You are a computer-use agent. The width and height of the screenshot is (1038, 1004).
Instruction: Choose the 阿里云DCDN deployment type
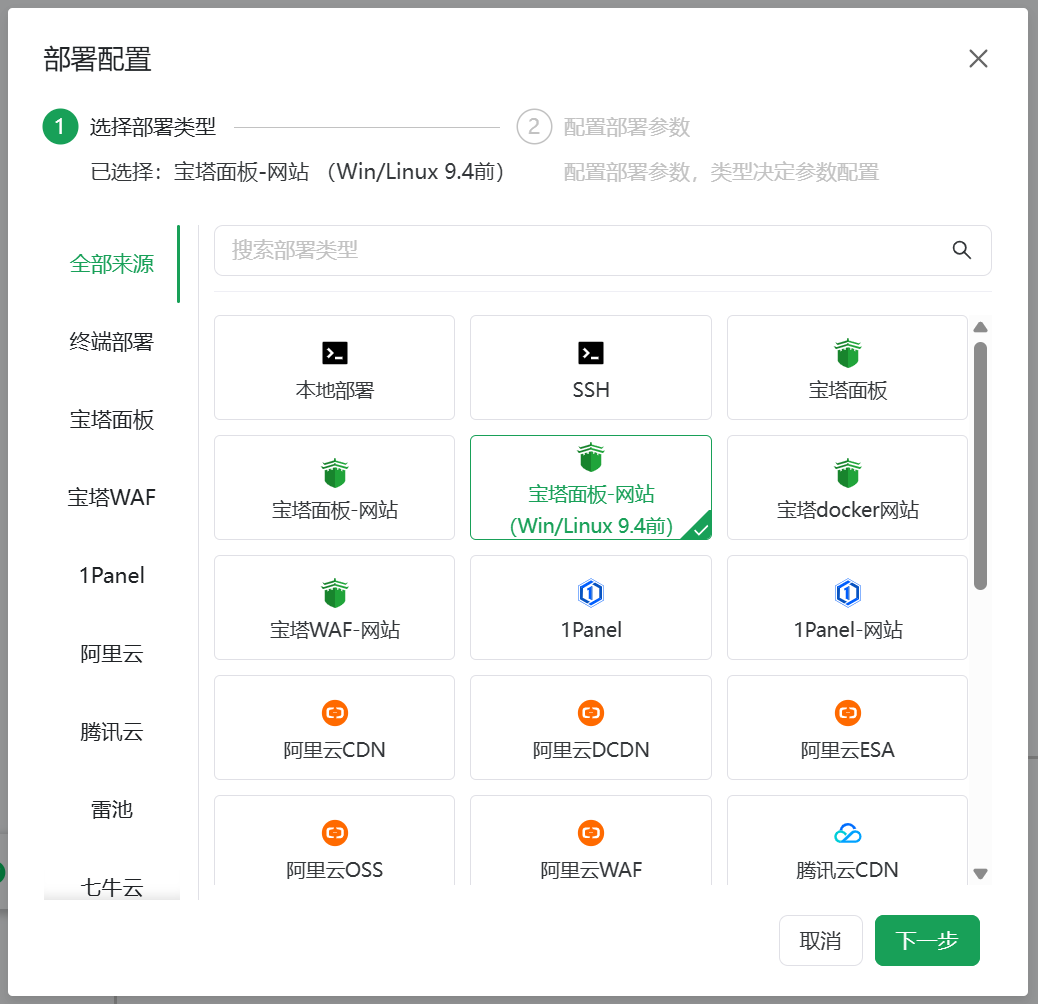coord(590,727)
